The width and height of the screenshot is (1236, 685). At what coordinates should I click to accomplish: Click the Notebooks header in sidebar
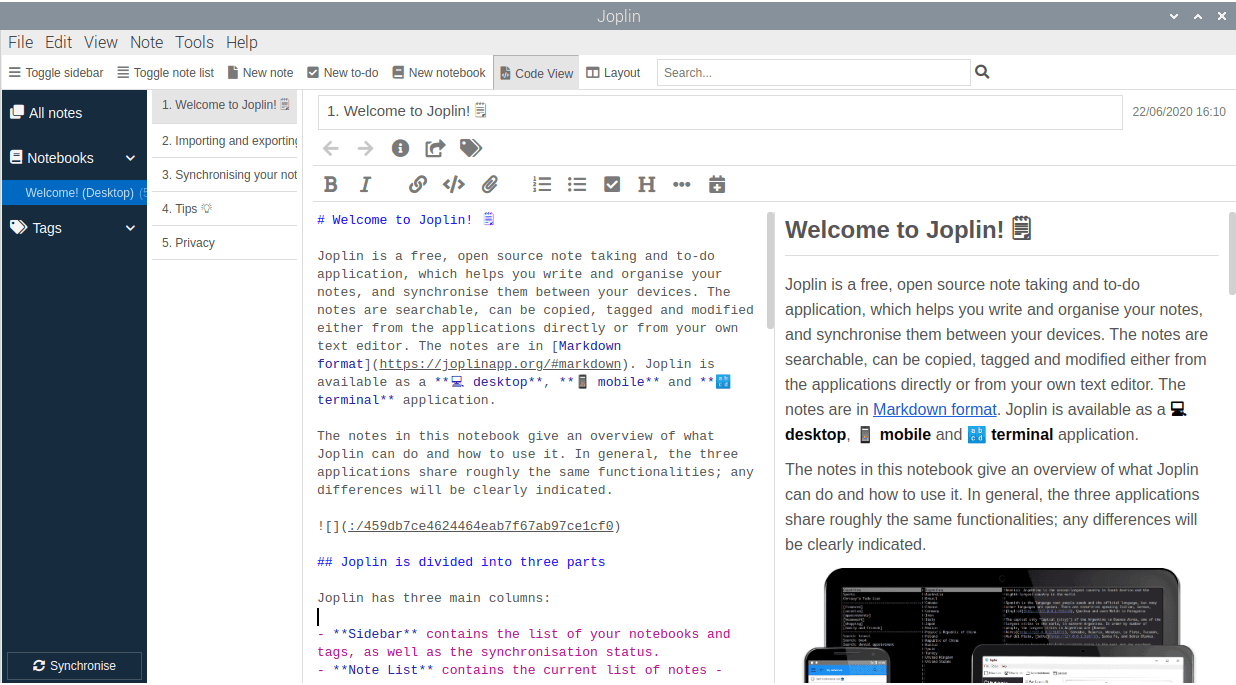tap(60, 158)
